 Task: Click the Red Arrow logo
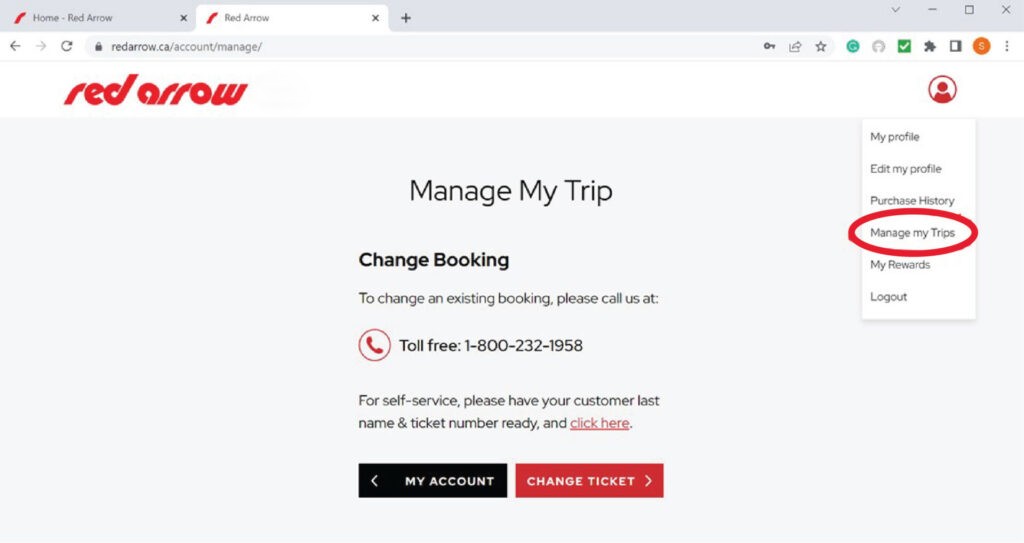156,91
